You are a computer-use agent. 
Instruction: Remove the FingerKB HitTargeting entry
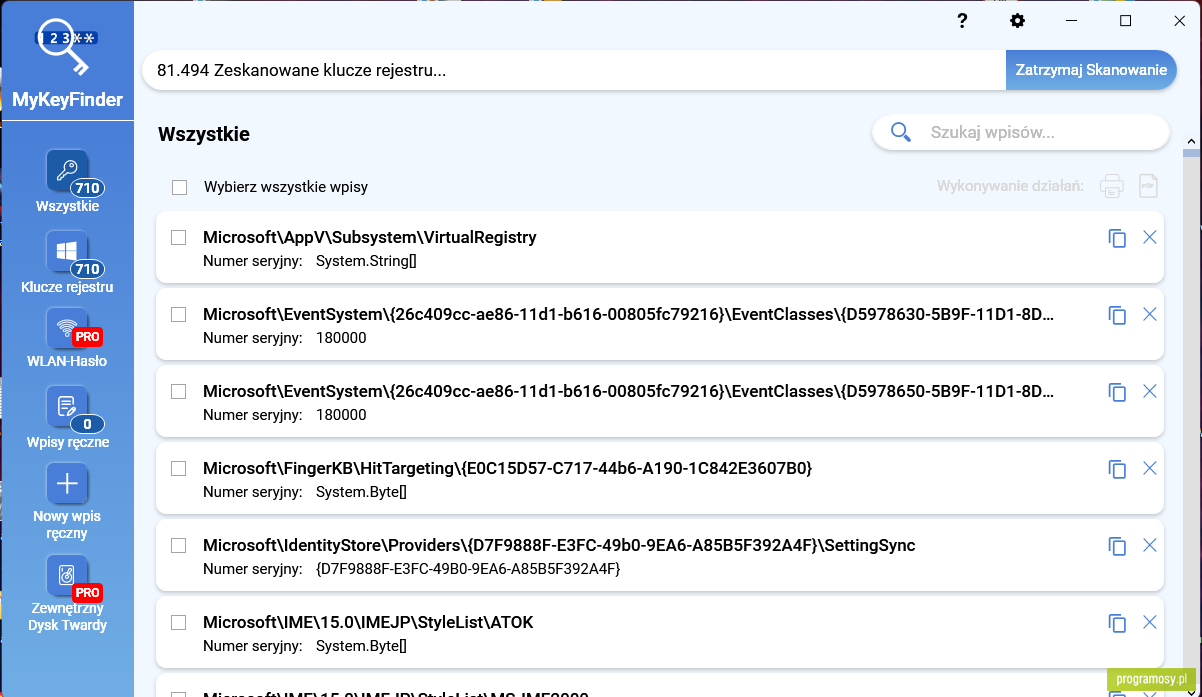(x=1149, y=468)
